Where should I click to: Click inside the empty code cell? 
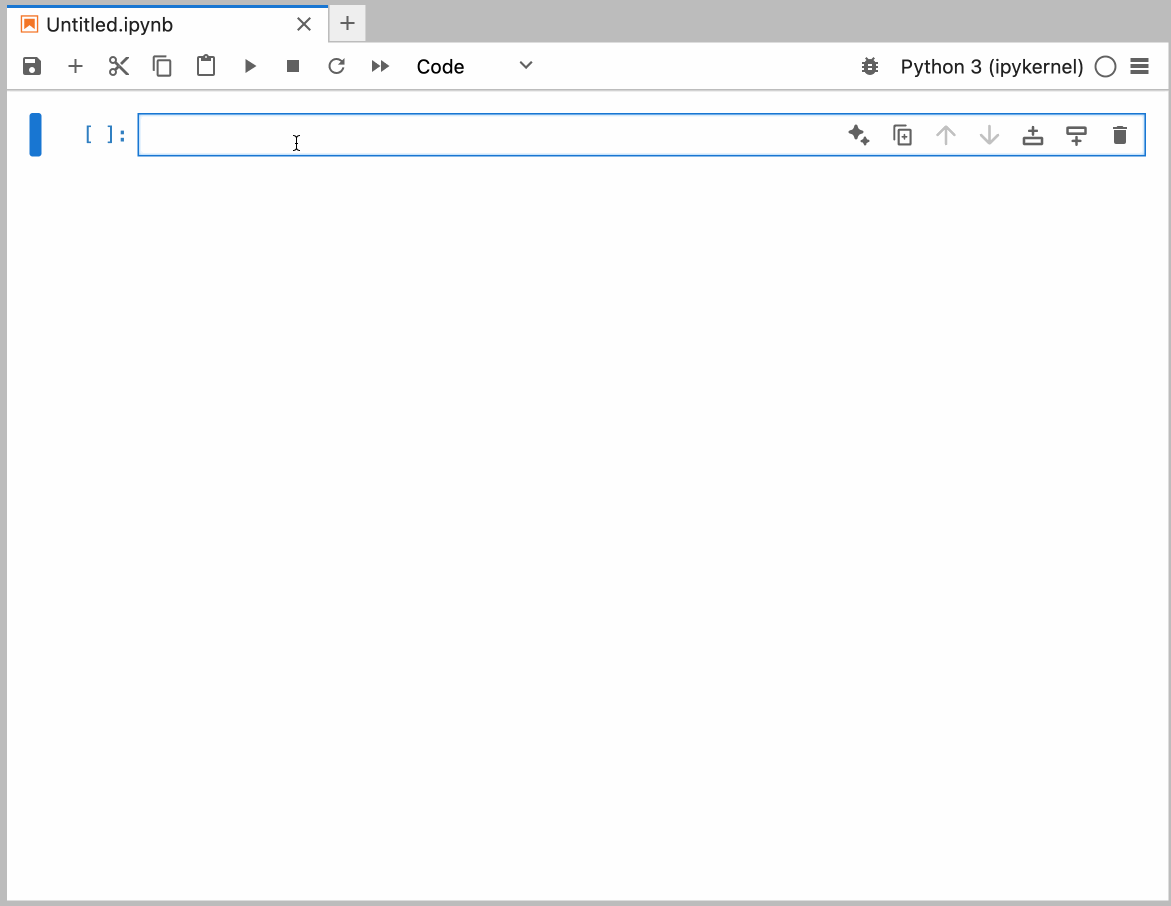400,134
